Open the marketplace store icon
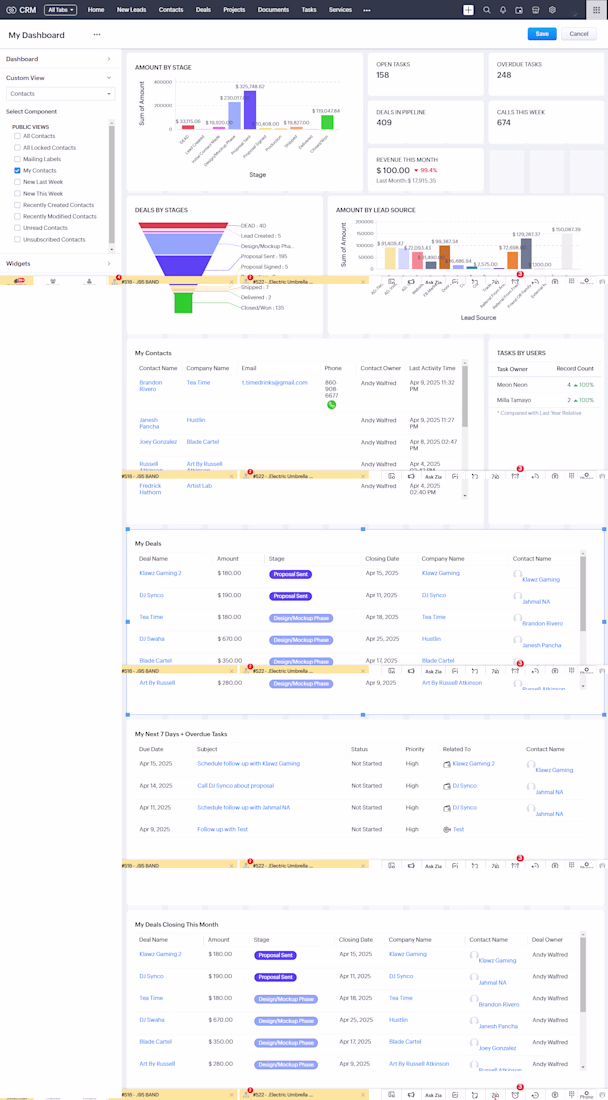608x1100 pixels. pos(536,10)
